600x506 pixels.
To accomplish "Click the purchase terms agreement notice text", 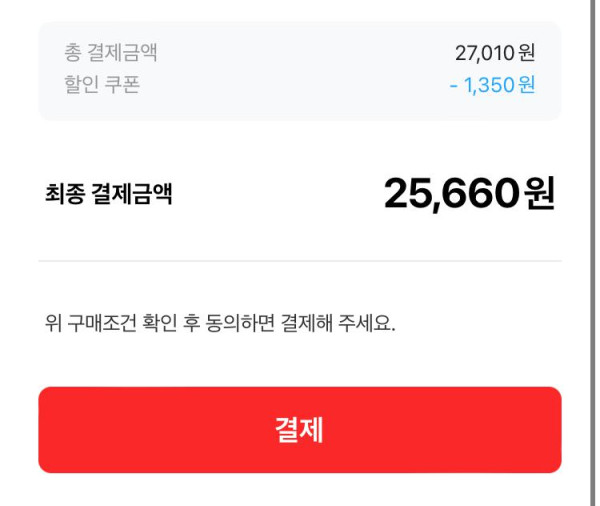I will 220,325.
